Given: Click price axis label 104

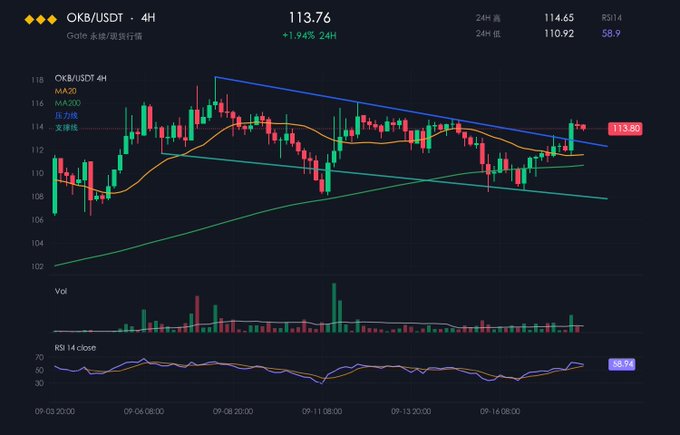Looking at the screenshot, I should pos(37,243).
